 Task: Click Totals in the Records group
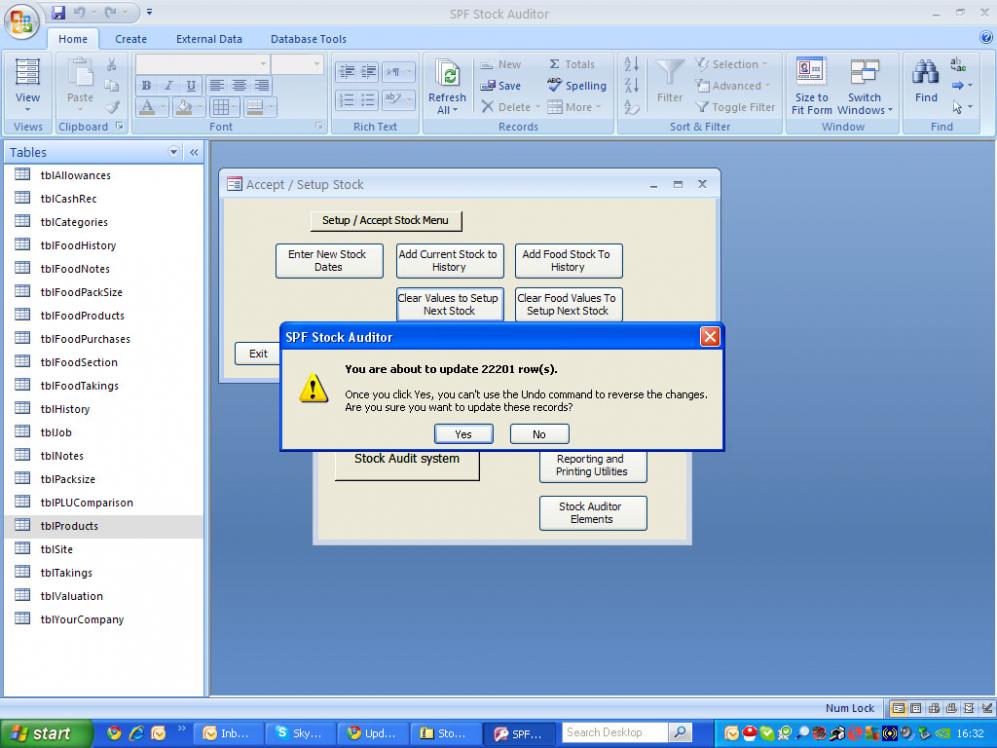pos(572,64)
